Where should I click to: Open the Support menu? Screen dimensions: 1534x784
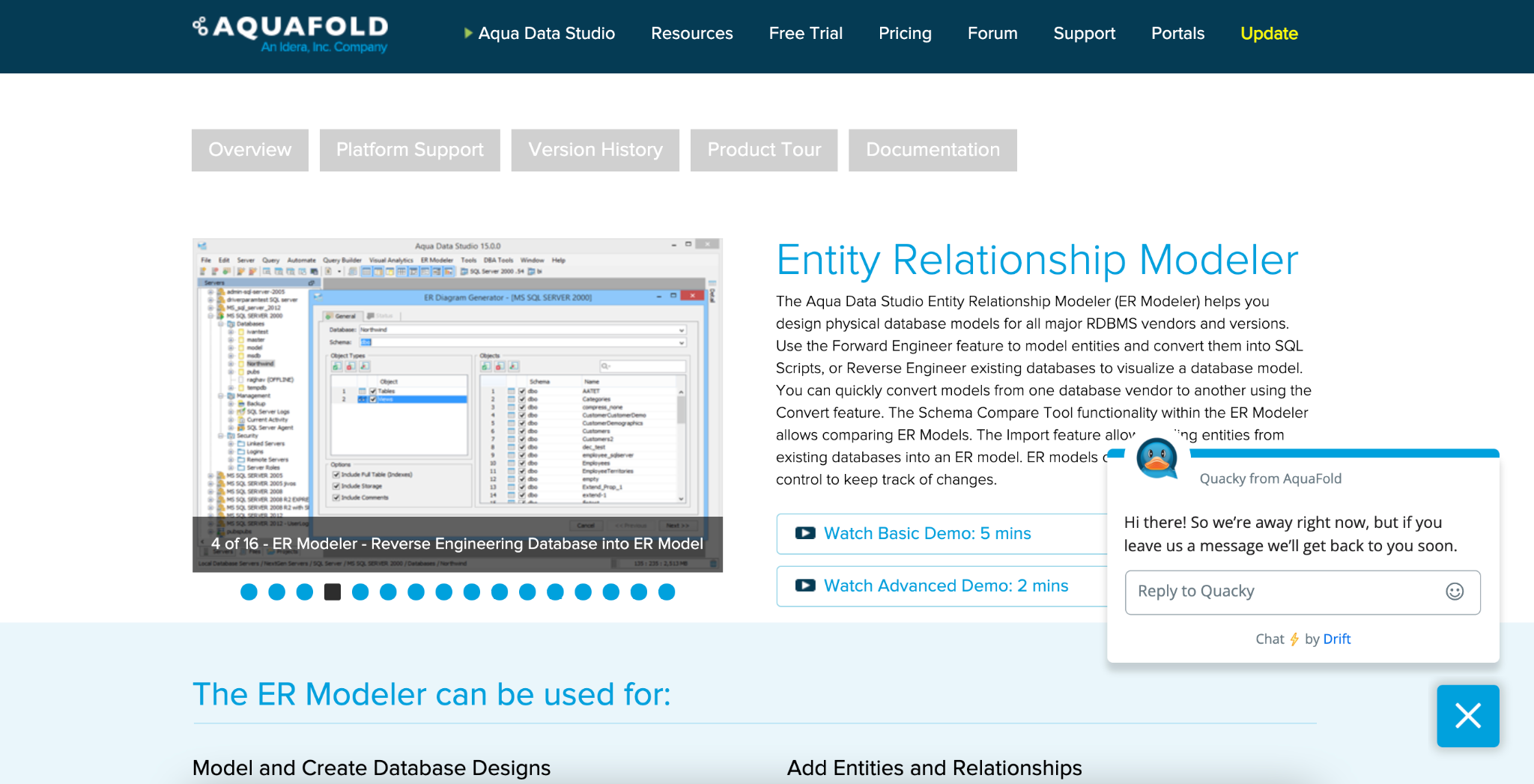pyautogui.click(x=1084, y=34)
